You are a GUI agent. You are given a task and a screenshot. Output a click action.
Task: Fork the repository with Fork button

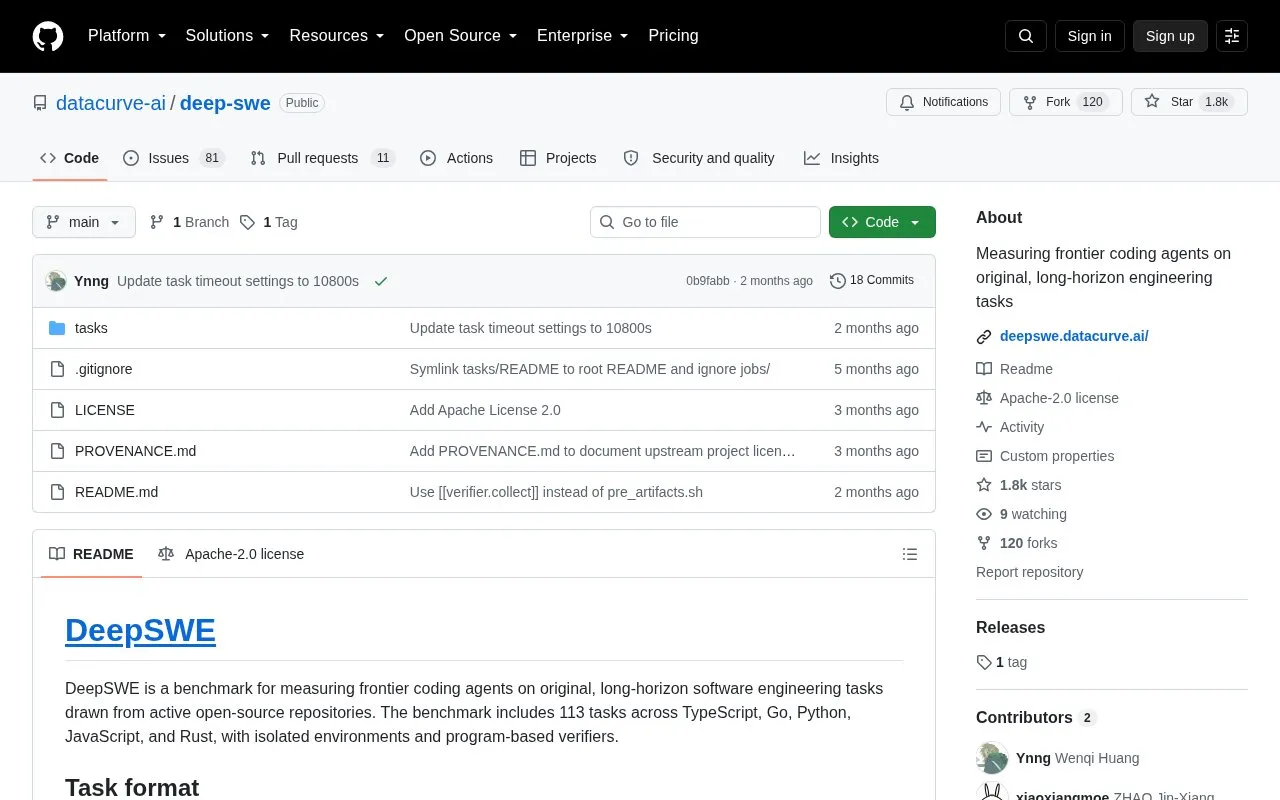pos(1066,102)
